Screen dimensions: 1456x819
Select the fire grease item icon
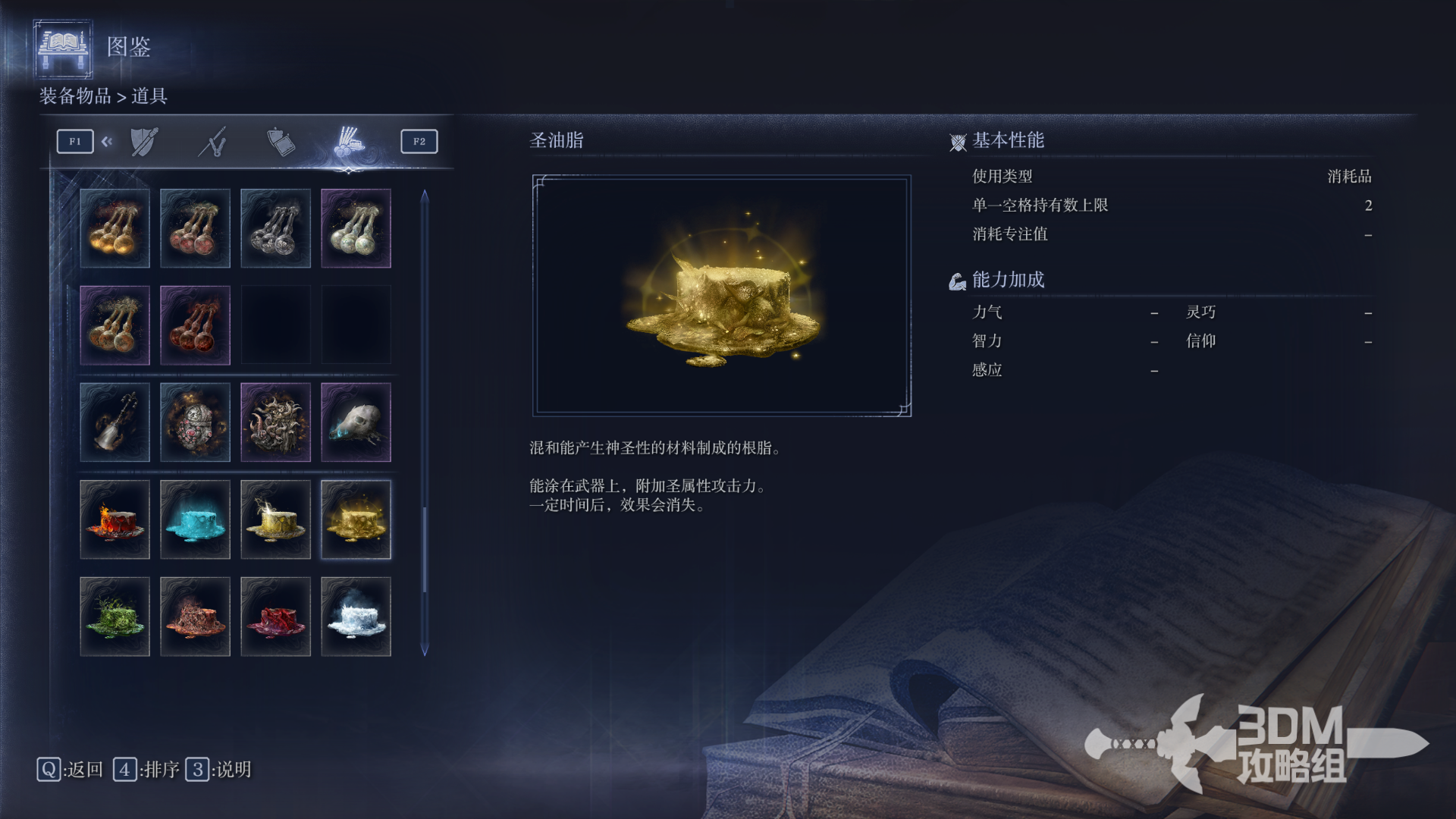pyautogui.click(x=115, y=519)
